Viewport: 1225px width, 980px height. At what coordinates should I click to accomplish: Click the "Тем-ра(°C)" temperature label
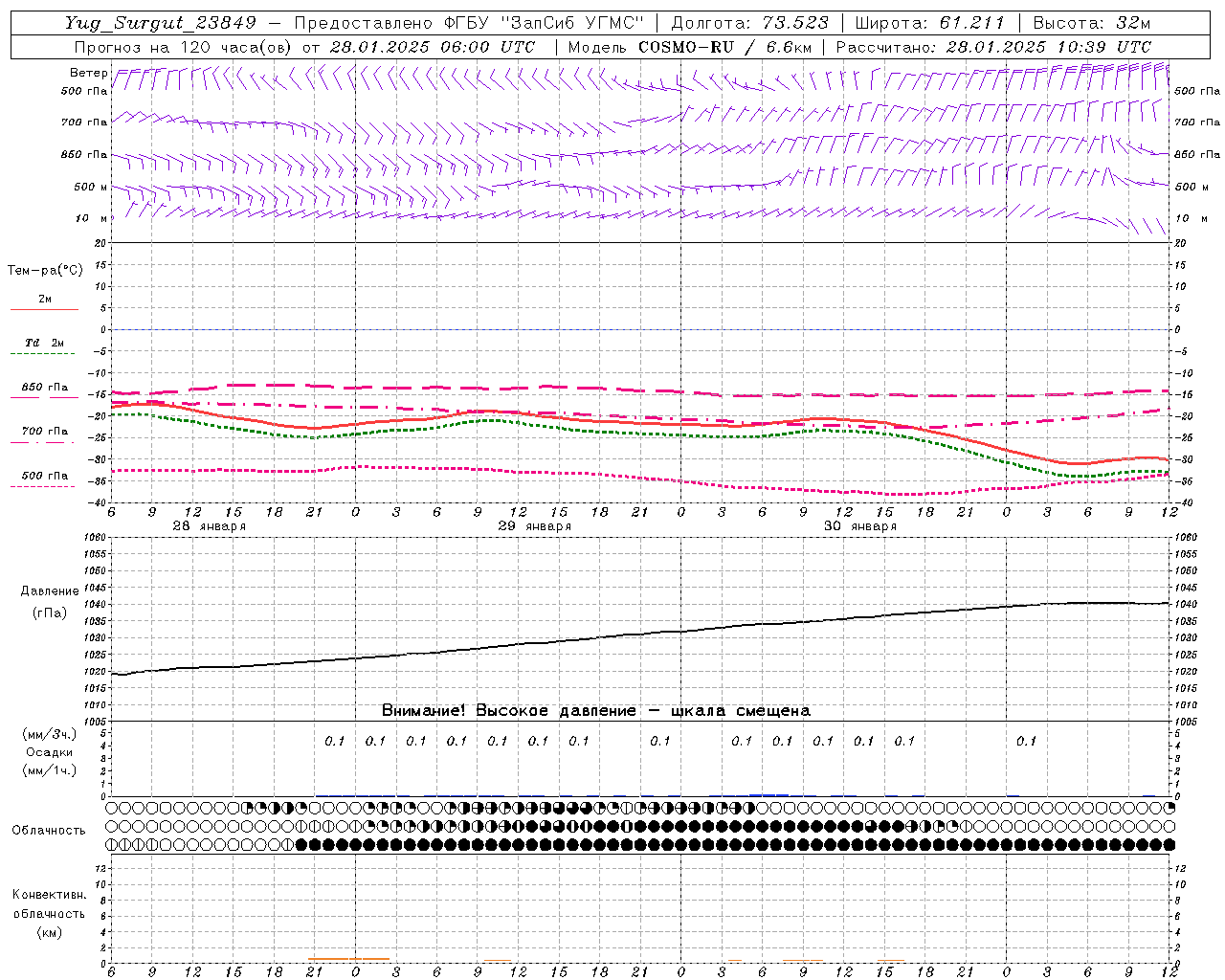click(x=45, y=271)
